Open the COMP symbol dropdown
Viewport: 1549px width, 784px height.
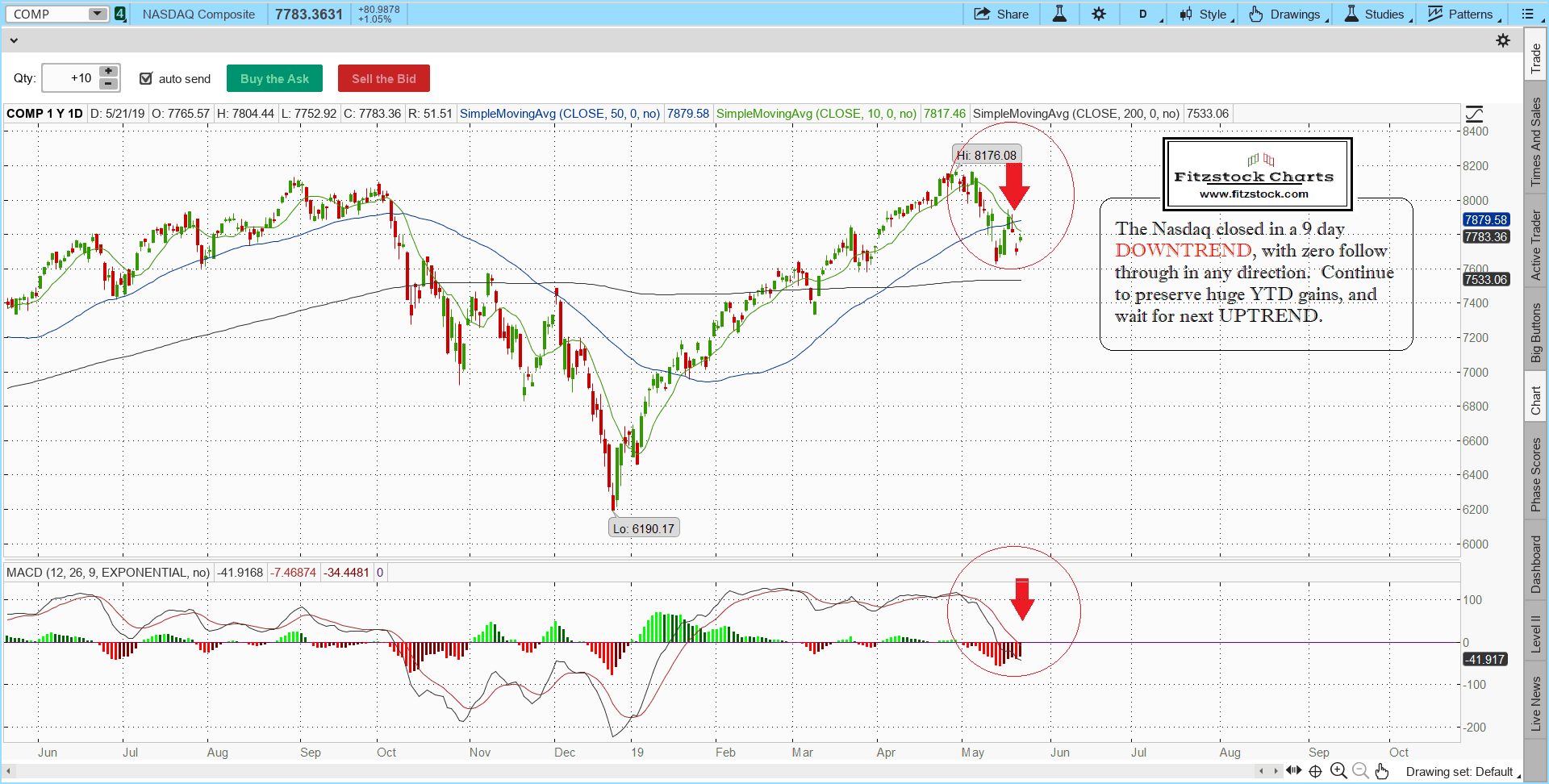(97, 14)
